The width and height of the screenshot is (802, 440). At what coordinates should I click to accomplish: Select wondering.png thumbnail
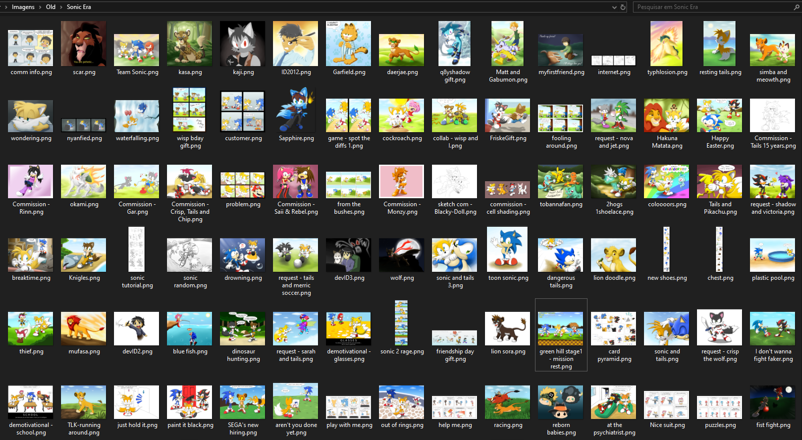coord(30,116)
